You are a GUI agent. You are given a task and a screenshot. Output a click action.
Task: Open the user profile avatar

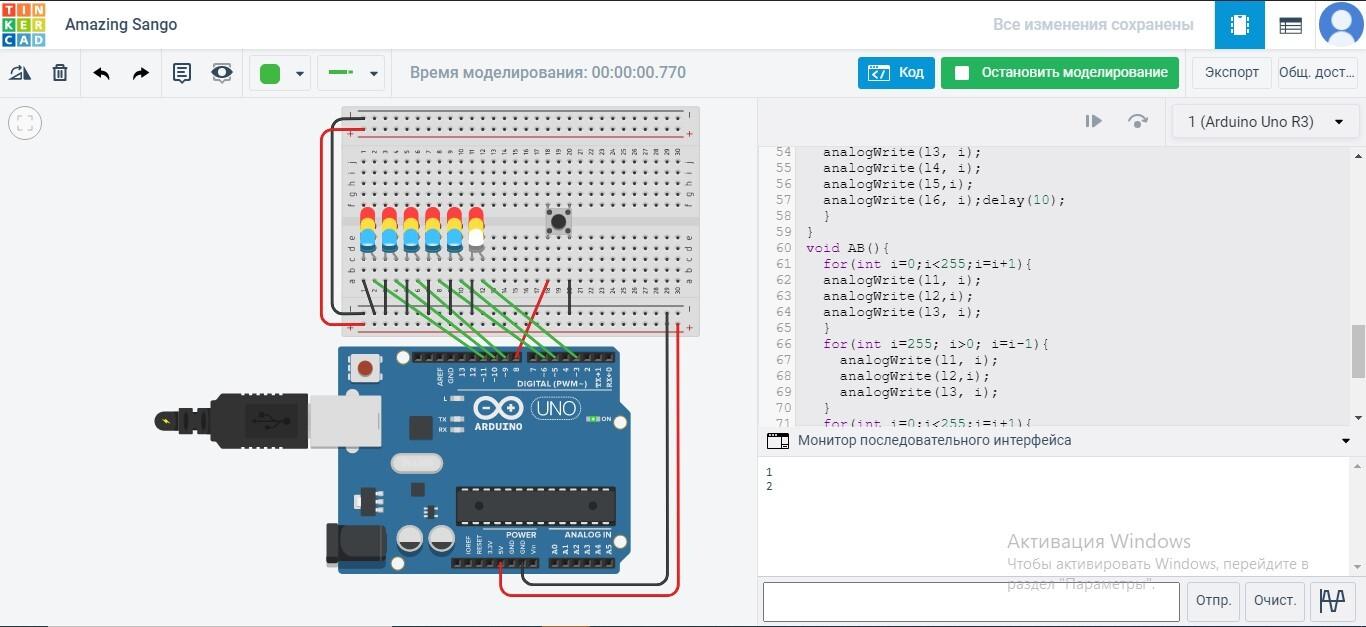[x=1341, y=25]
